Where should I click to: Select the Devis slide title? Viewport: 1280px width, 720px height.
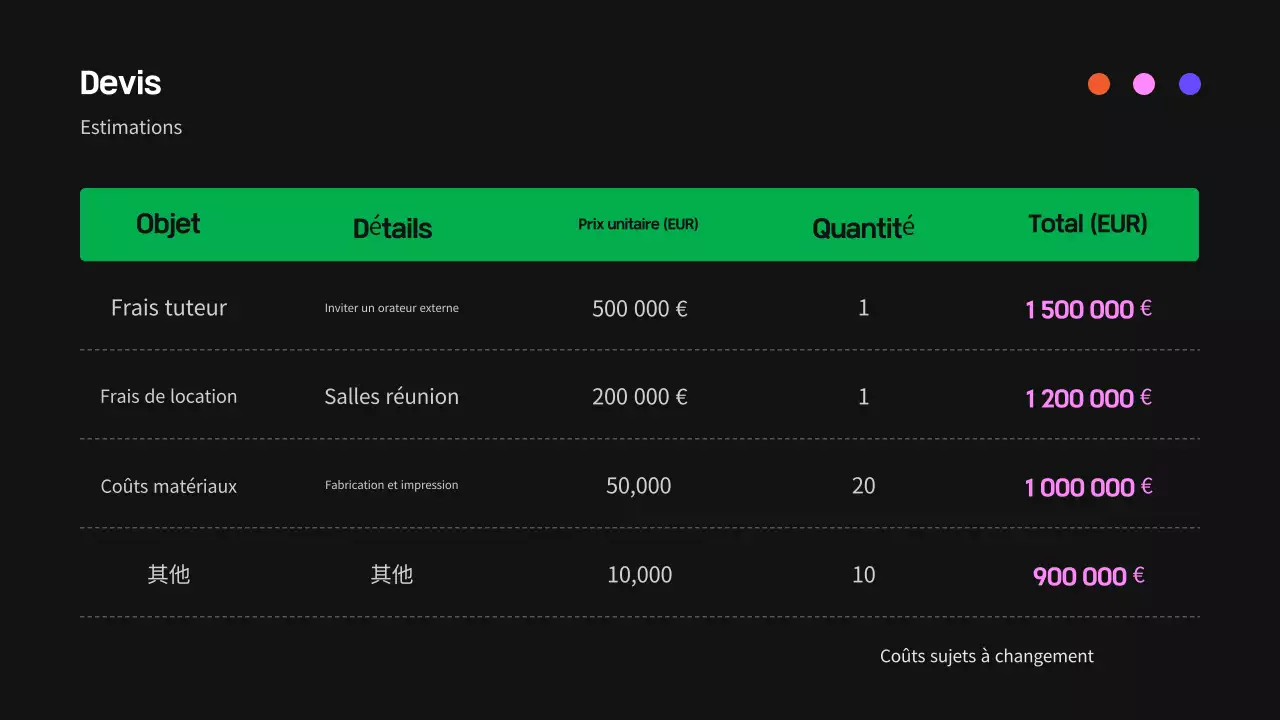pos(120,83)
